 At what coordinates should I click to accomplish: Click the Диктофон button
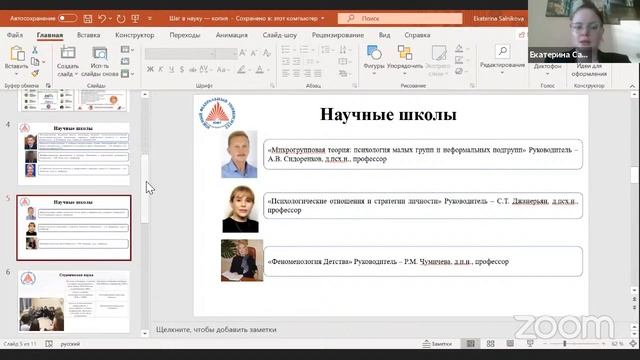(x=547, y=69)
